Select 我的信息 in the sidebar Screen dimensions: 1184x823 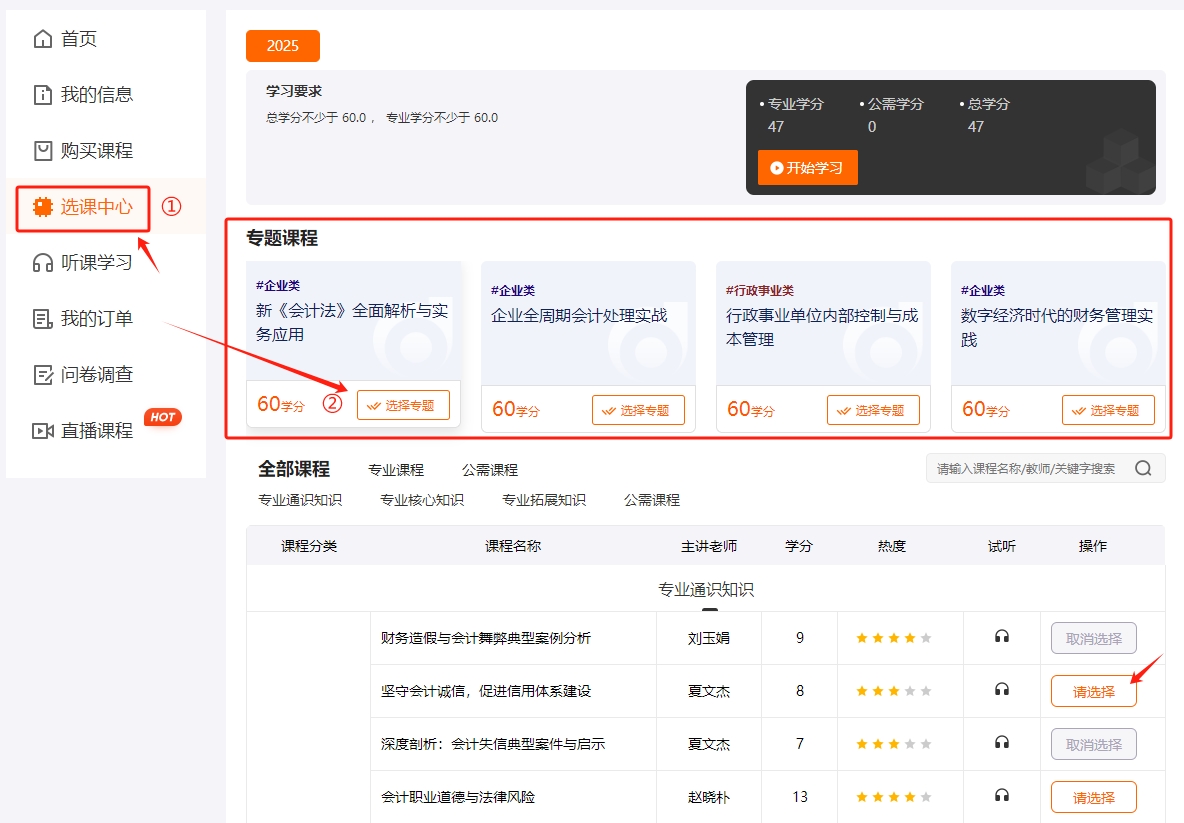pos(85,94)
